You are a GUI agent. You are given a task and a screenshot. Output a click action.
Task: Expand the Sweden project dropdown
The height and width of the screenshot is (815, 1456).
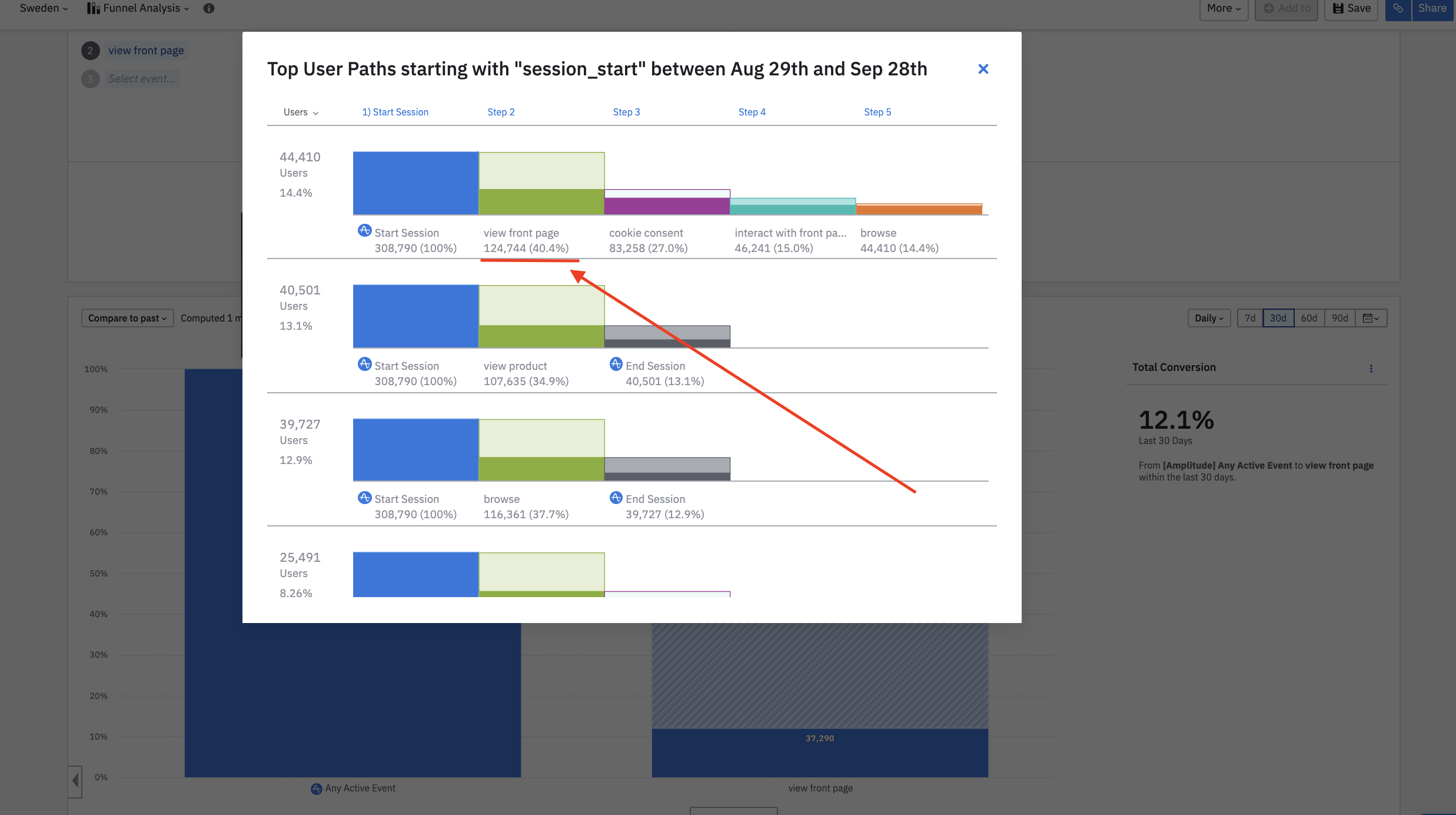[44, 8]
